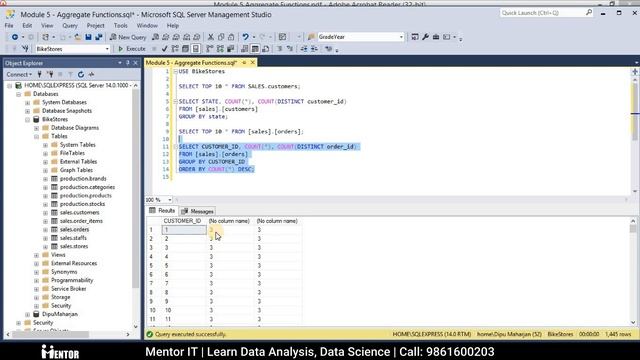Open the File menu
This screenshot has width=640, height=360.
click(9, 26)
